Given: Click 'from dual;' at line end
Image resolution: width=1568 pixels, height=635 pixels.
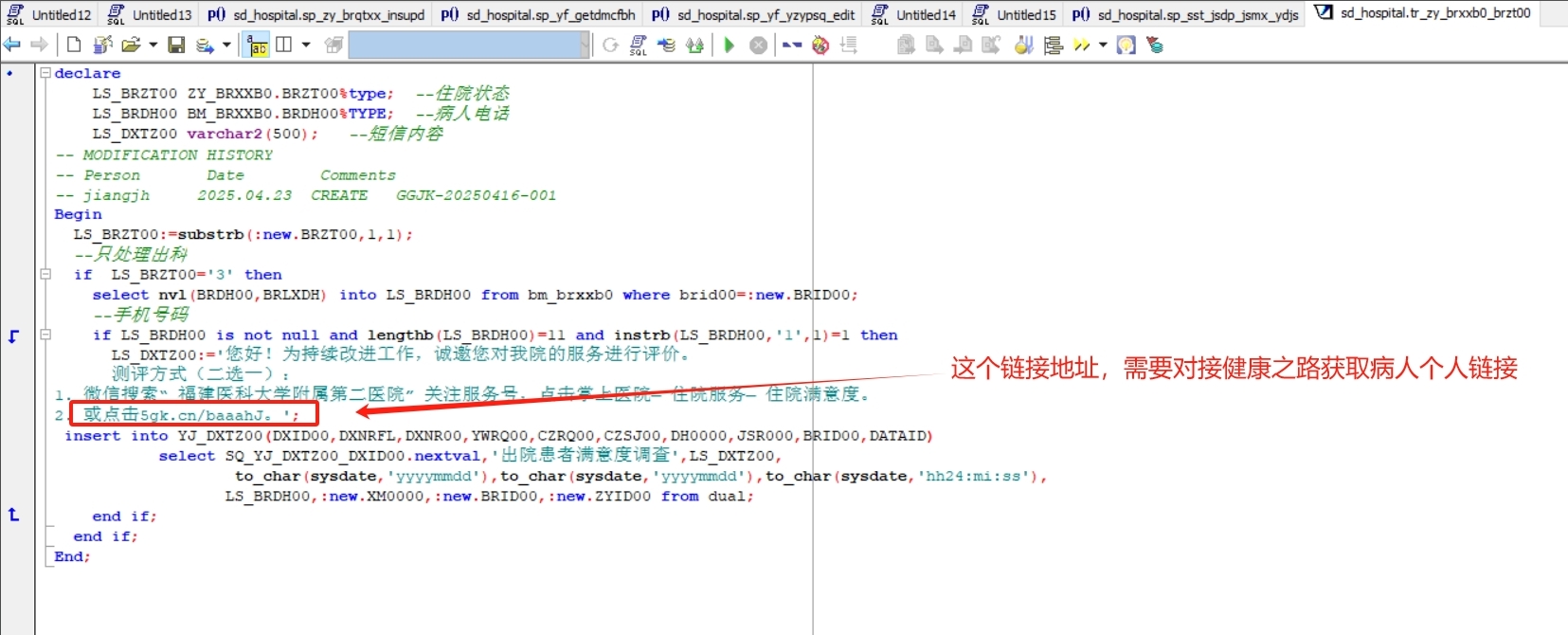Looking at the screenshot, I should tap(707, 496).
